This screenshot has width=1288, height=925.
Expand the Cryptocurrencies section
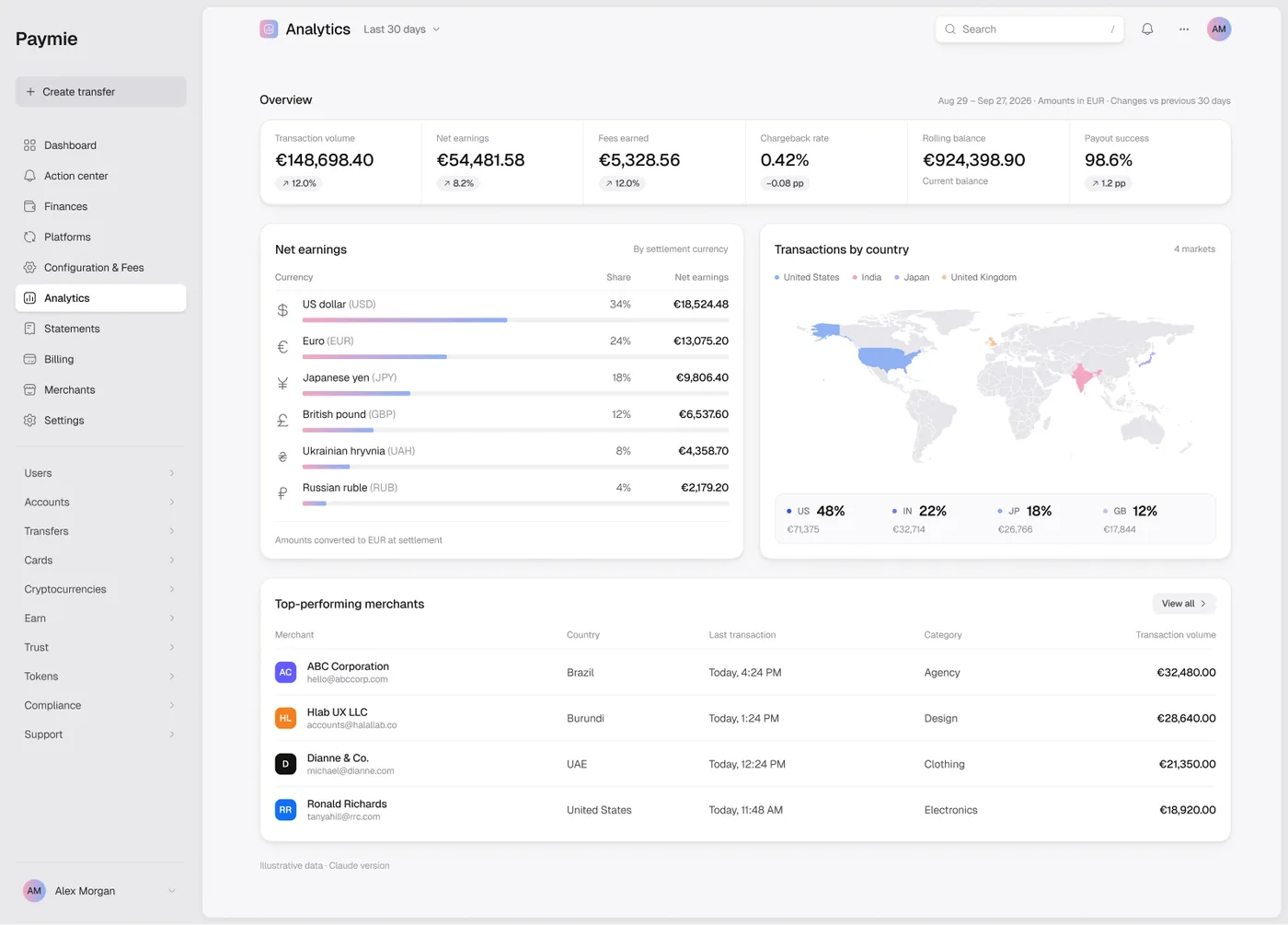(100, 589)
